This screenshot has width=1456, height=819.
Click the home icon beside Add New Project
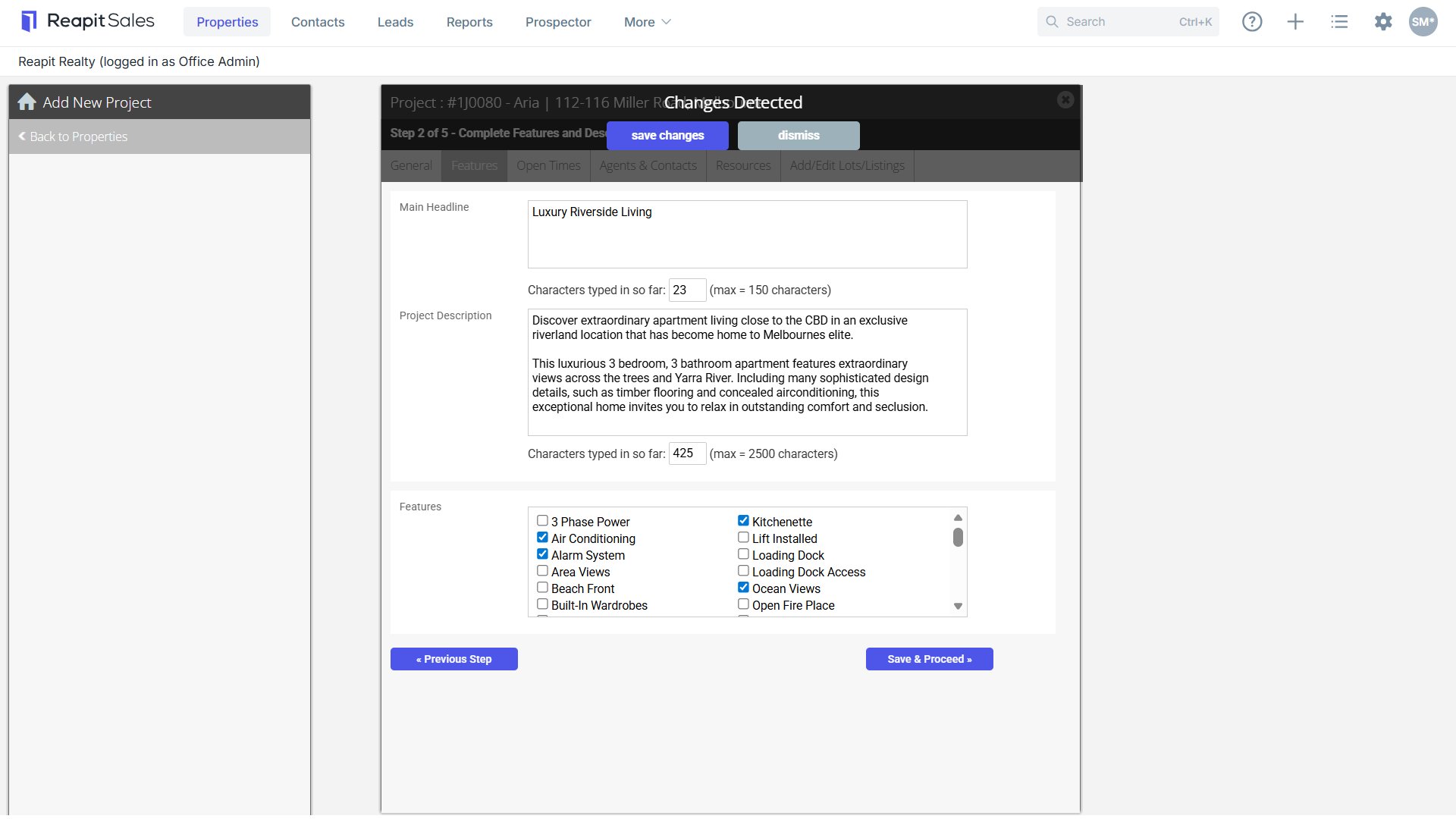[x=27, y=102]
